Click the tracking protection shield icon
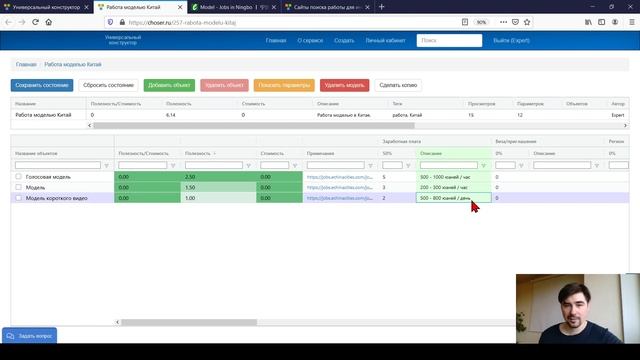 pyautogui.click(x=110, y=22)
